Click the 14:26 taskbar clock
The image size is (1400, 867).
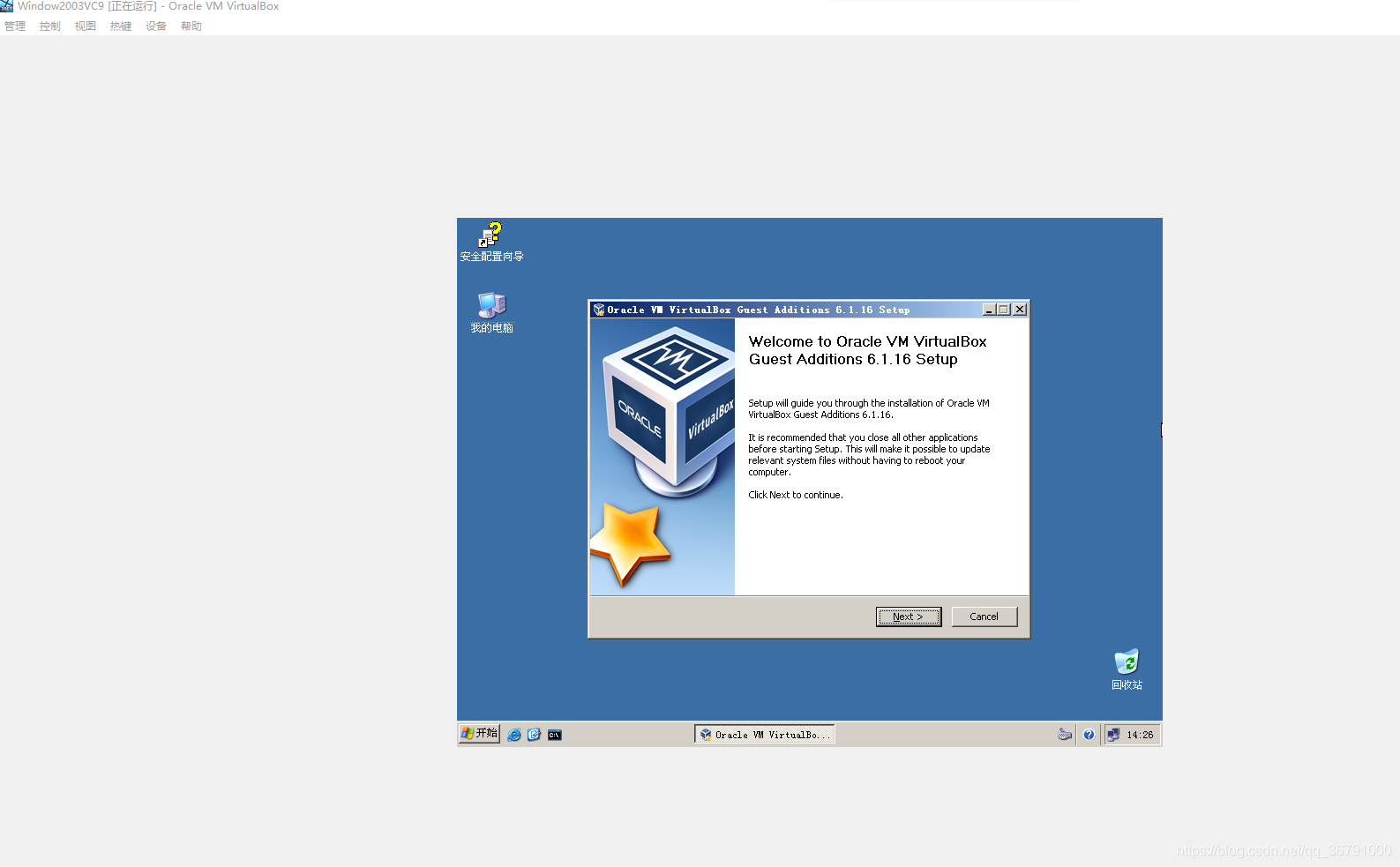(x=1140, y=735)
